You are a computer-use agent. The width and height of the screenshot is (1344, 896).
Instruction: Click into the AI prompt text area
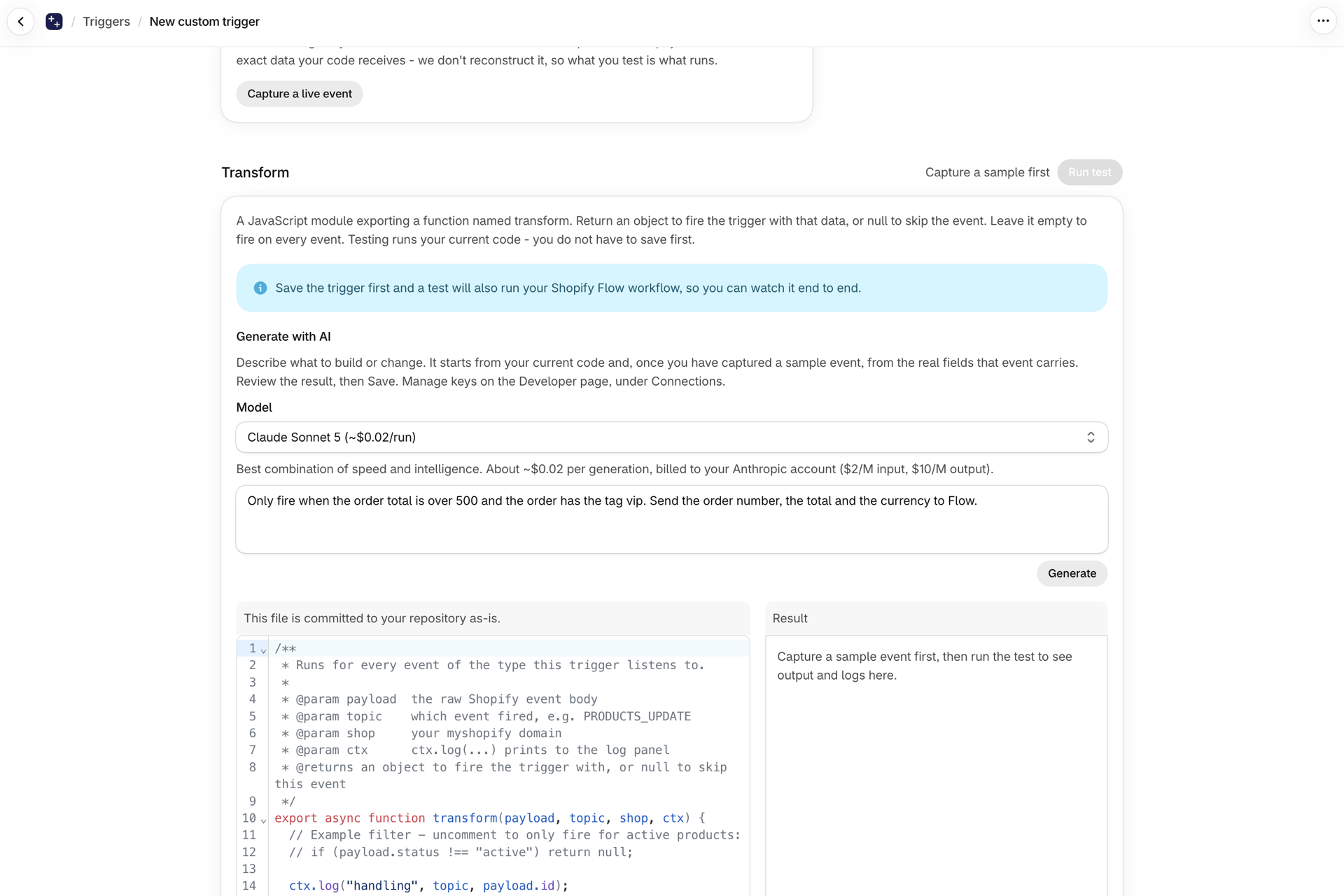tap(671, 519)
